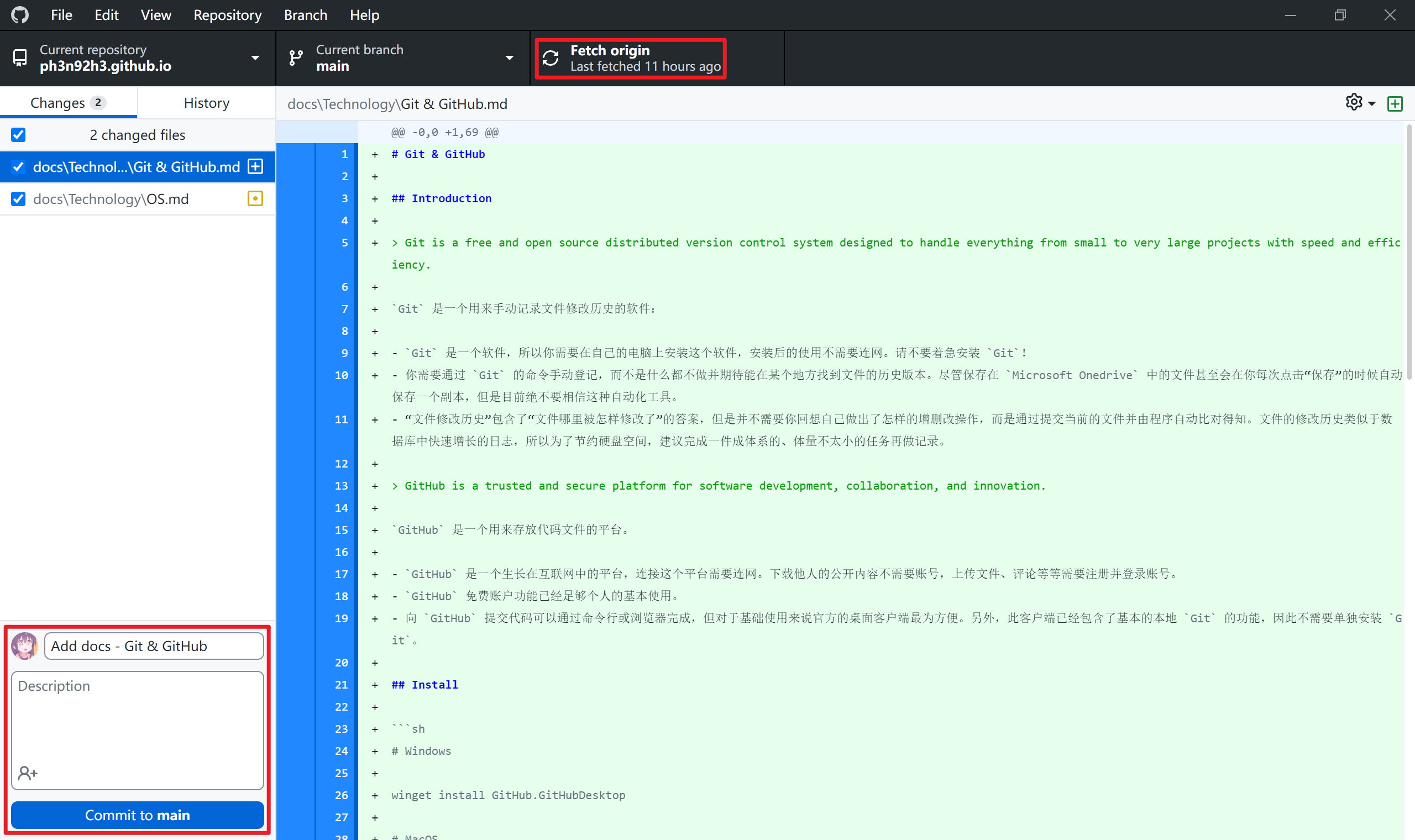Click the added-file plus badge on Git & GitHub.md
This screenshot has width=1415, height=840.
(x=256, y=166)
